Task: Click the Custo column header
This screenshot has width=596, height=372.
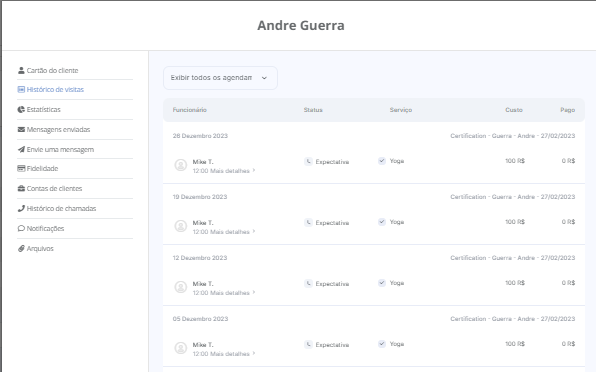Action: click(x=514, y=110)
